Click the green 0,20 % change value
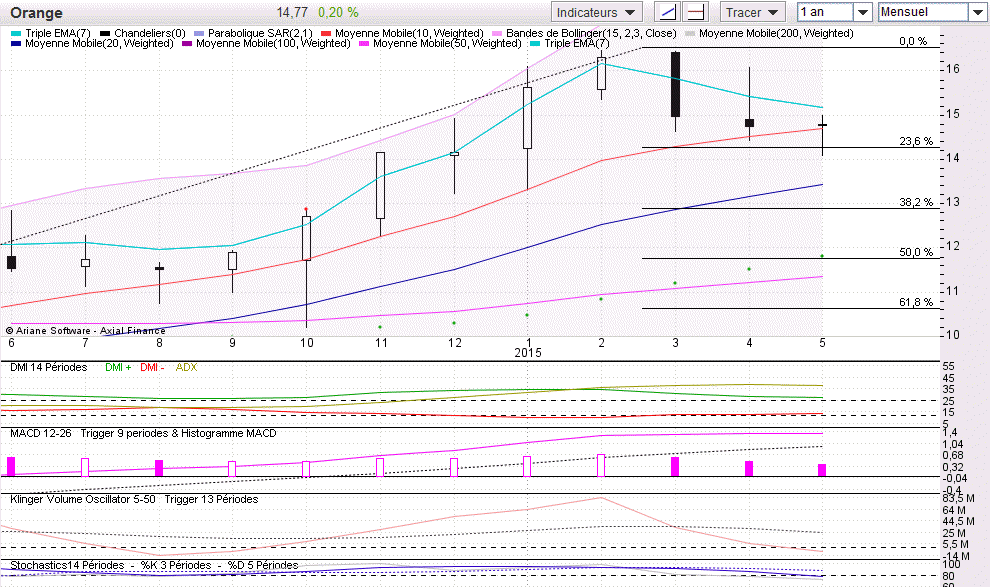The width and height of the screenshot is (990, 587). (x=338, y=13)
